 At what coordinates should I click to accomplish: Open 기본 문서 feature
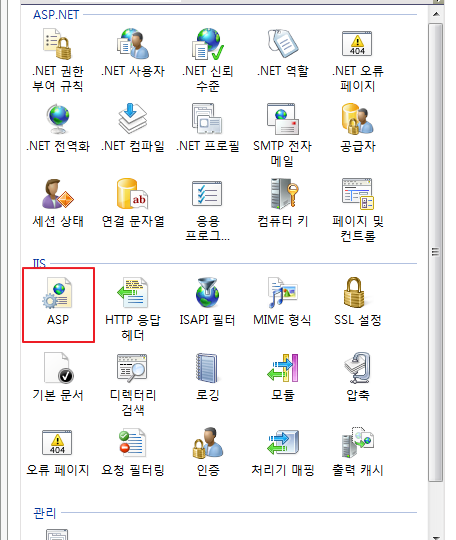point(58,377)
